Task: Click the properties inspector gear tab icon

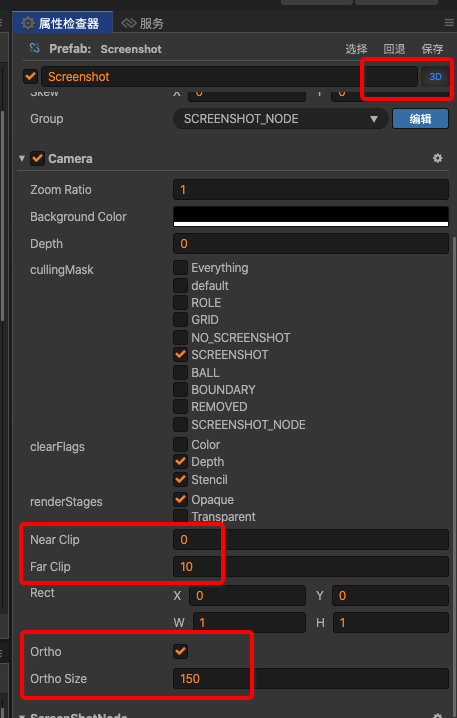Action: pos(27,23)
